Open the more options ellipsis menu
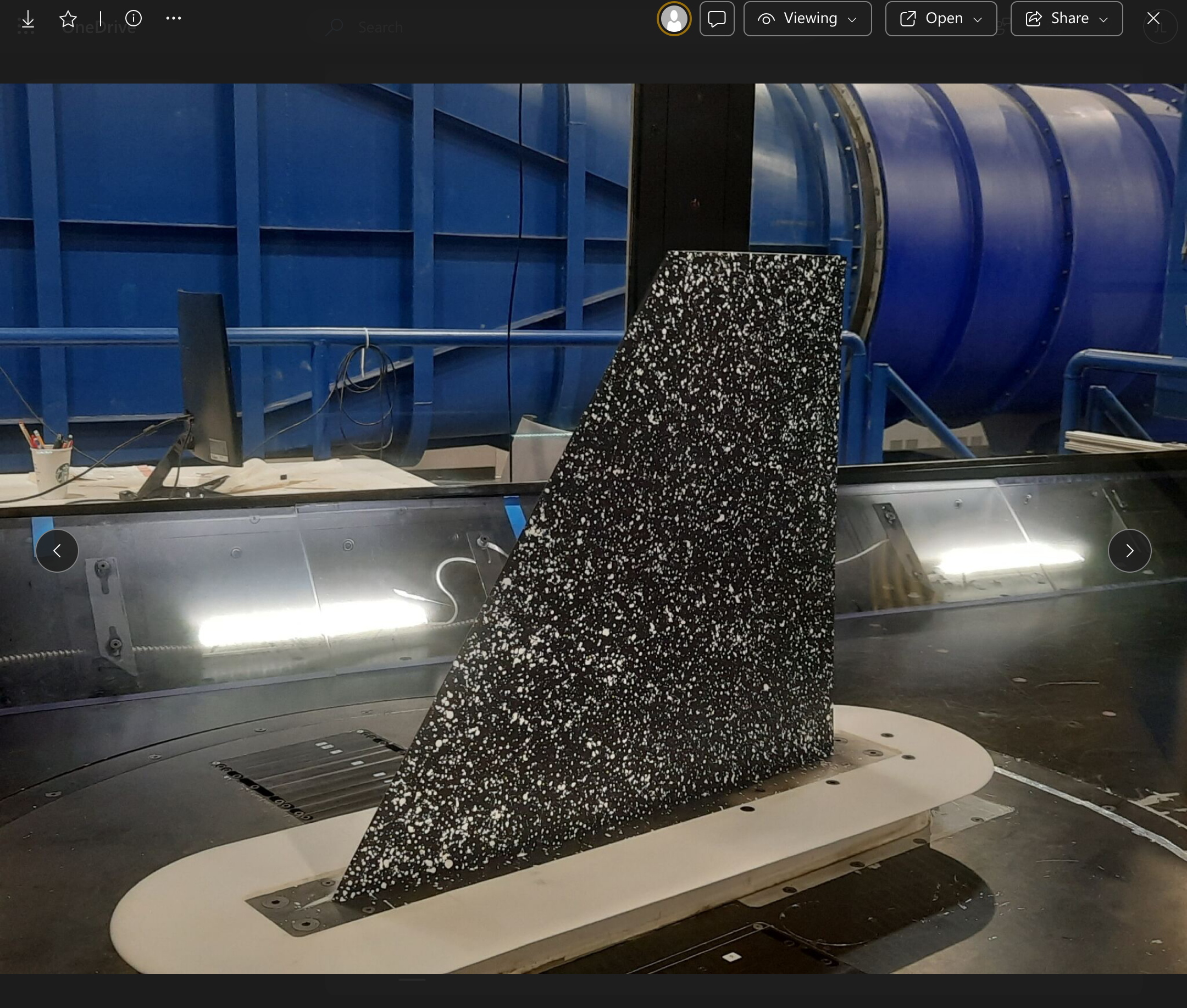 click(174, 18)
